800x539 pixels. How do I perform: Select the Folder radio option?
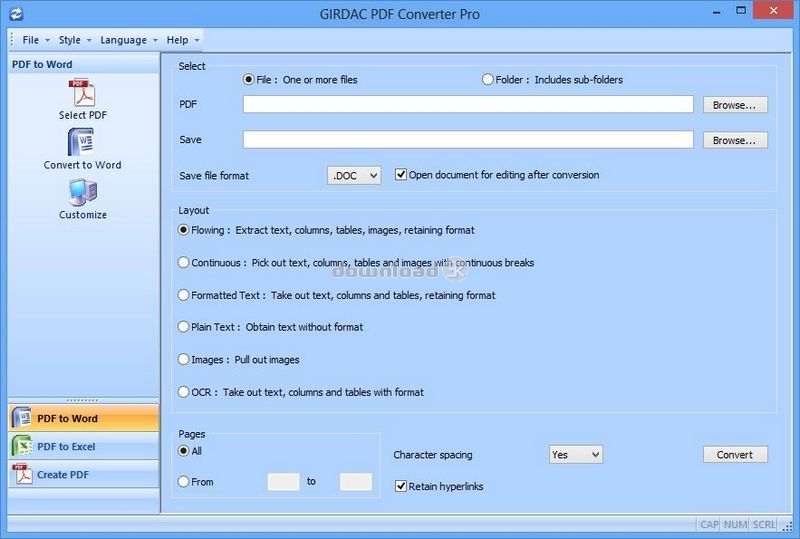[488, 80]
